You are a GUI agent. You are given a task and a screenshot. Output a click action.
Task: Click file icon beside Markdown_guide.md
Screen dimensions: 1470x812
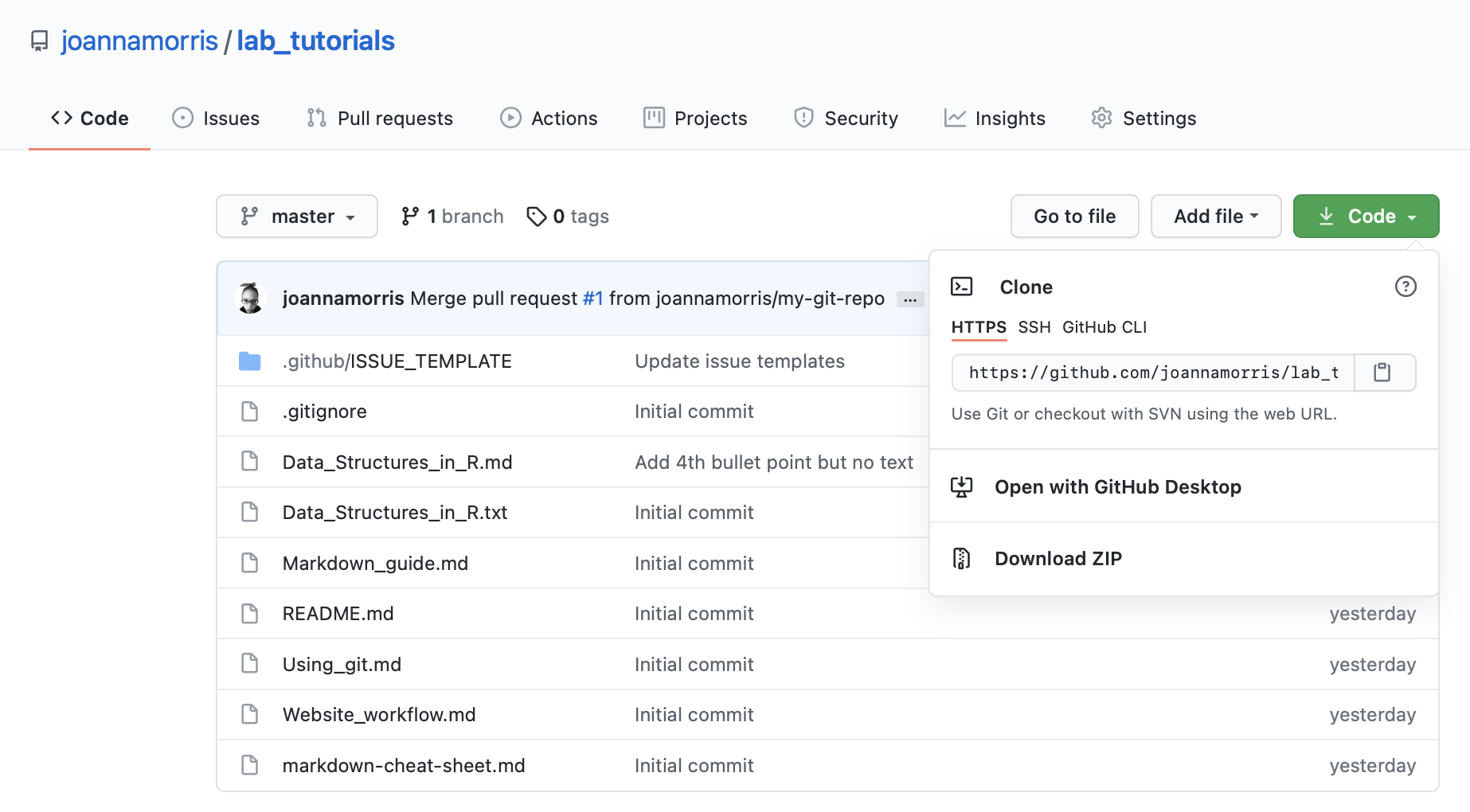click(x=250, y=563)
